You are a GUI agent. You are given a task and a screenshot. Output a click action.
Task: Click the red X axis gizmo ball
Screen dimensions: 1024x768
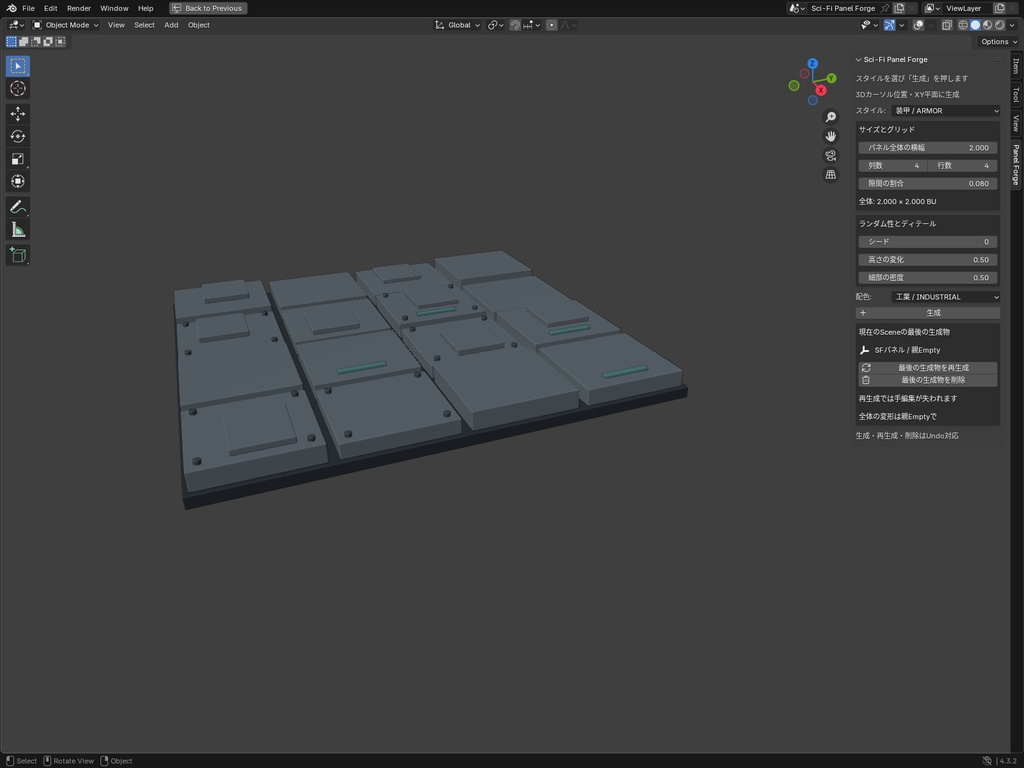820,90
